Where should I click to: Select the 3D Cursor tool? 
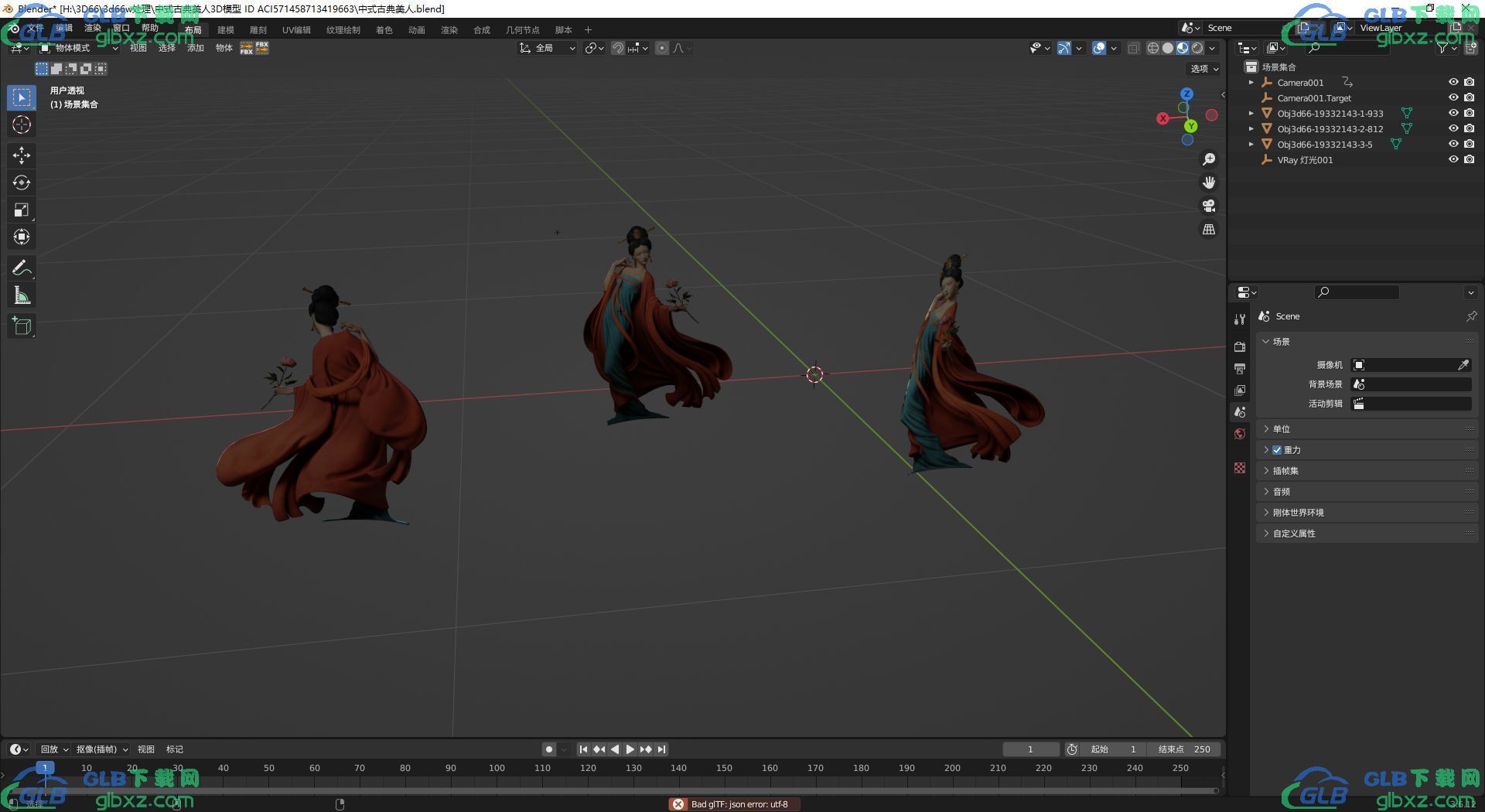point(22,125)
